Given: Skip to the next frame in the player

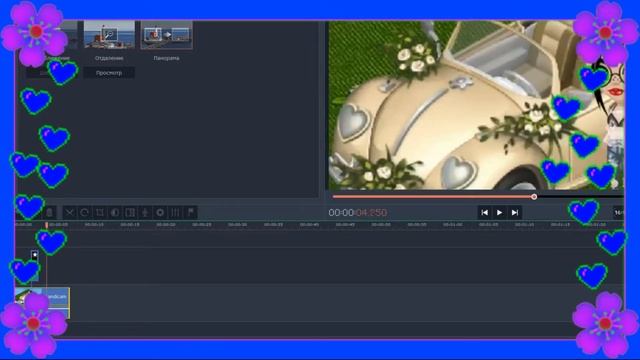Looking at the screenshot, I should (515, 213).
